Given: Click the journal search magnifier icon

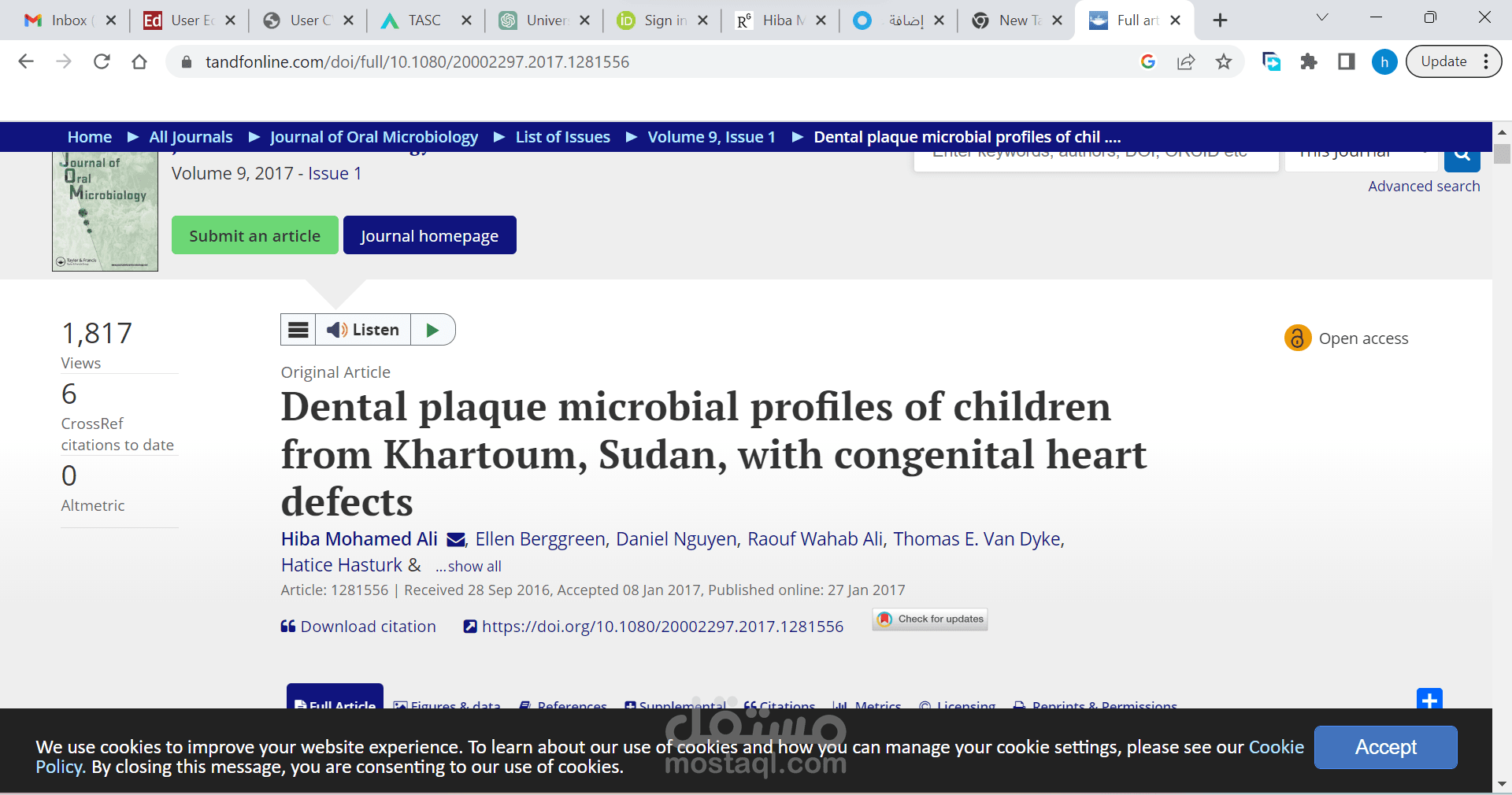Looking at the screenshot, I should click(1462, 155).
